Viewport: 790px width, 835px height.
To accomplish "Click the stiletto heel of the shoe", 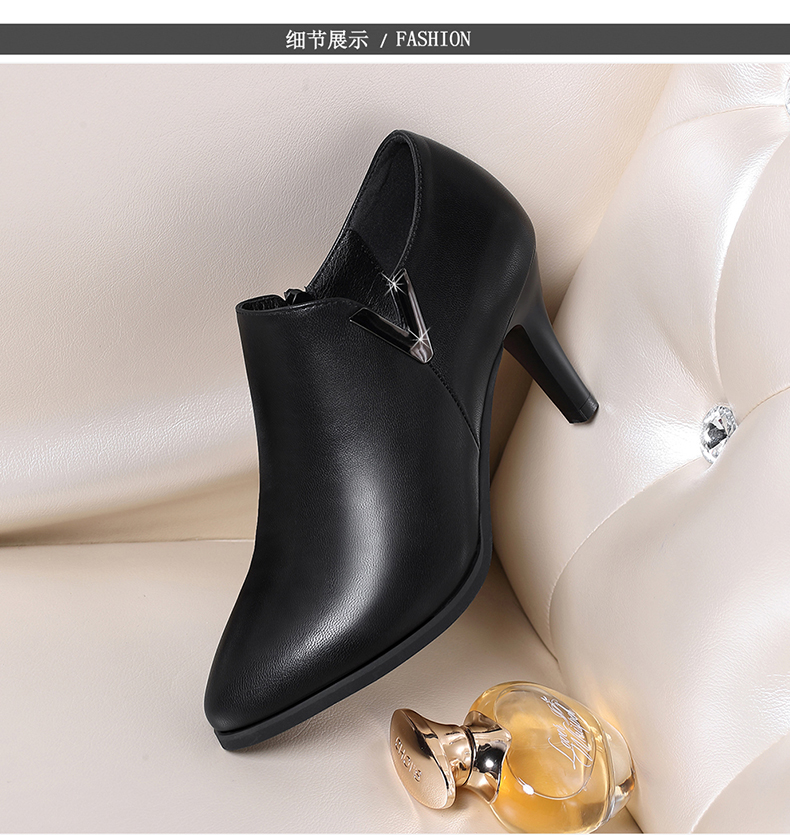I will coord(545,345).
